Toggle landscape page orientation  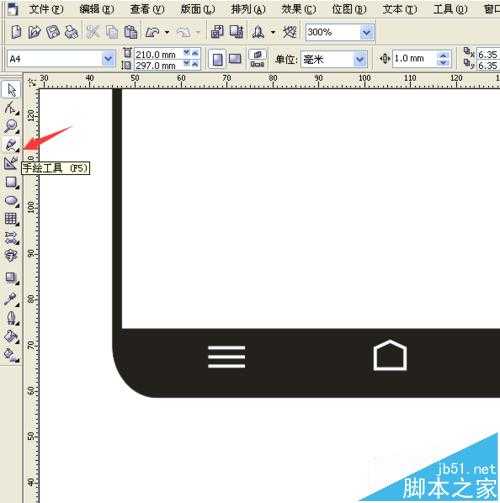(235, 60)
